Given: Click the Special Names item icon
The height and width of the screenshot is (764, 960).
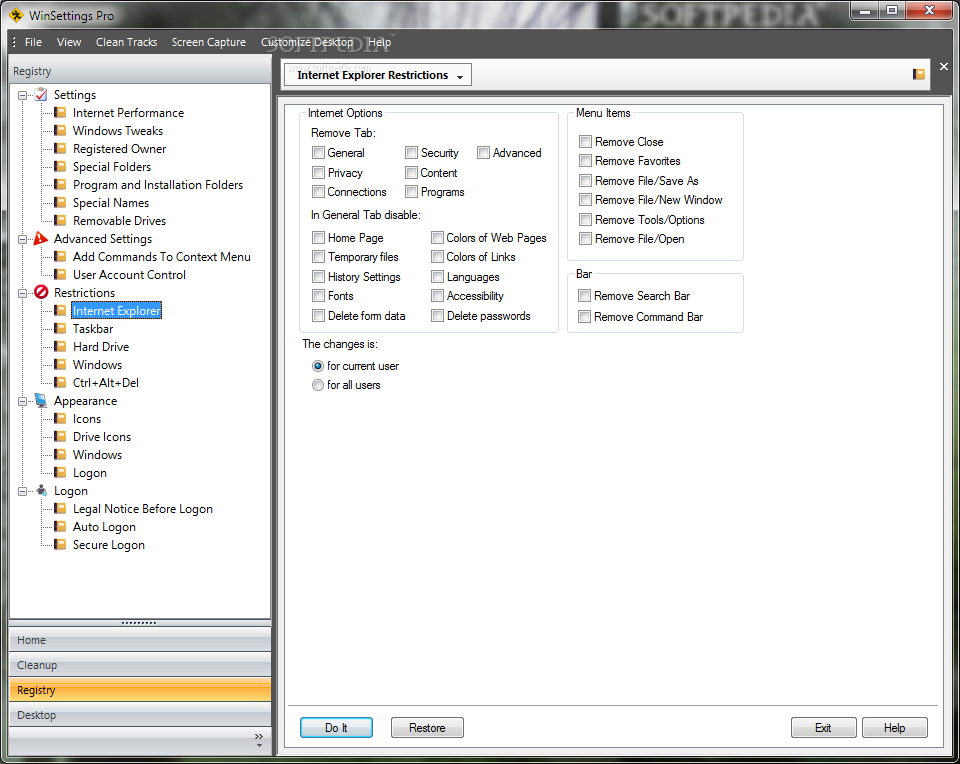Looking at the screenshot, I should pos(60,203).
